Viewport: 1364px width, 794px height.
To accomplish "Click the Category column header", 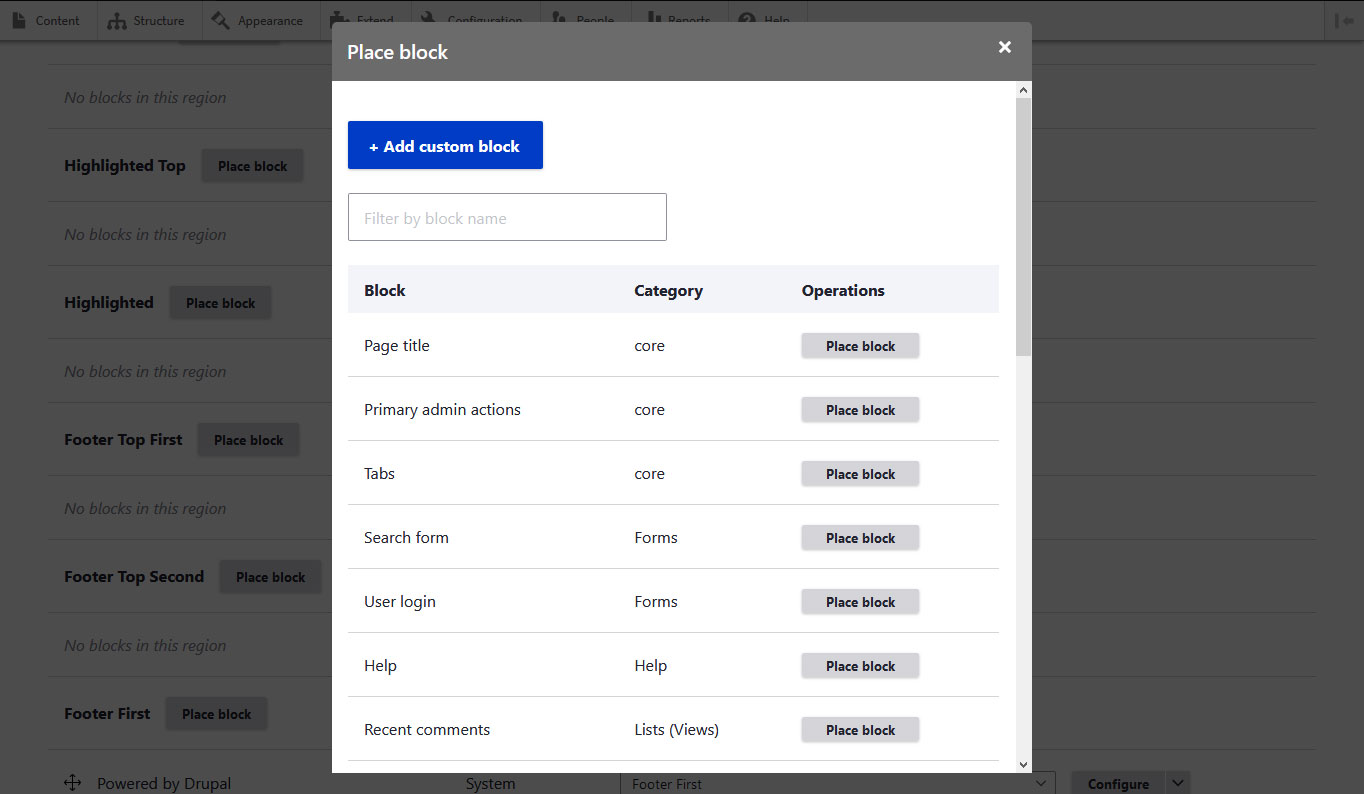I will (x=668, y=291).
